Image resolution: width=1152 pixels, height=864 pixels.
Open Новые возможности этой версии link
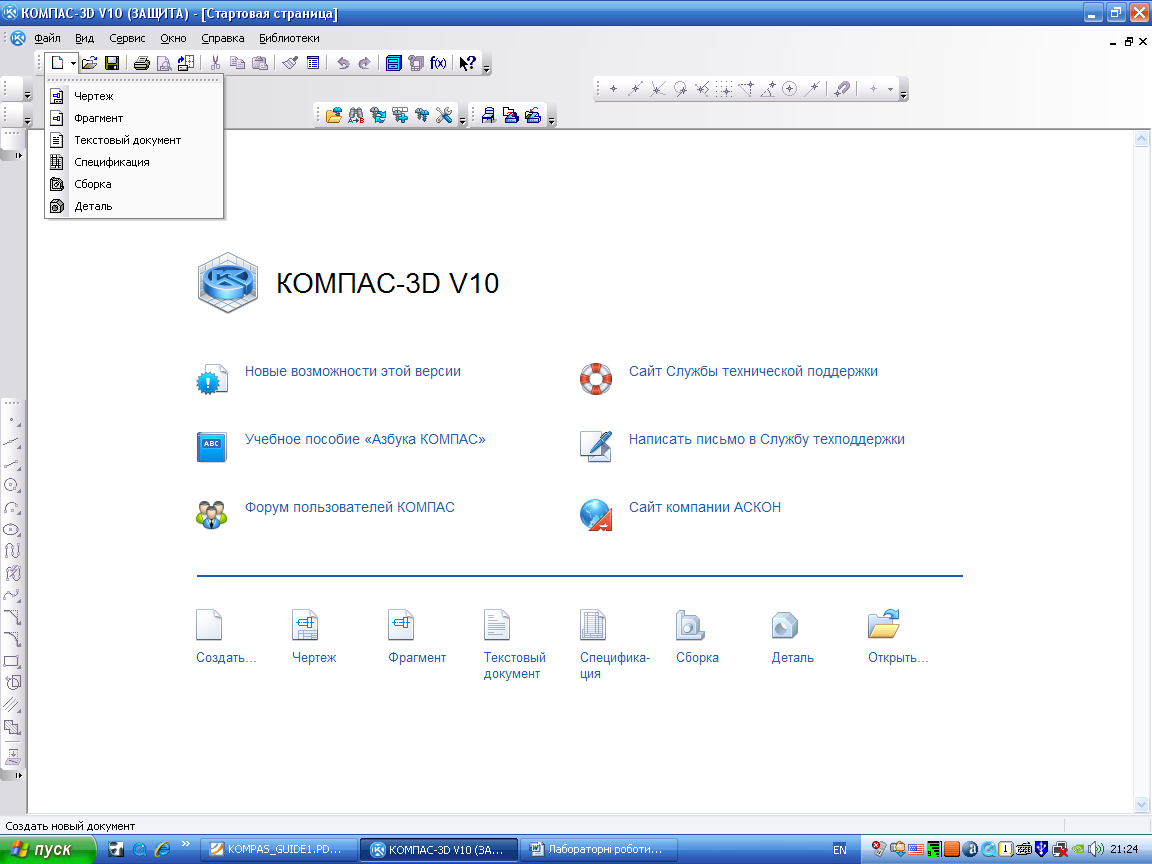tap(353, 372)
